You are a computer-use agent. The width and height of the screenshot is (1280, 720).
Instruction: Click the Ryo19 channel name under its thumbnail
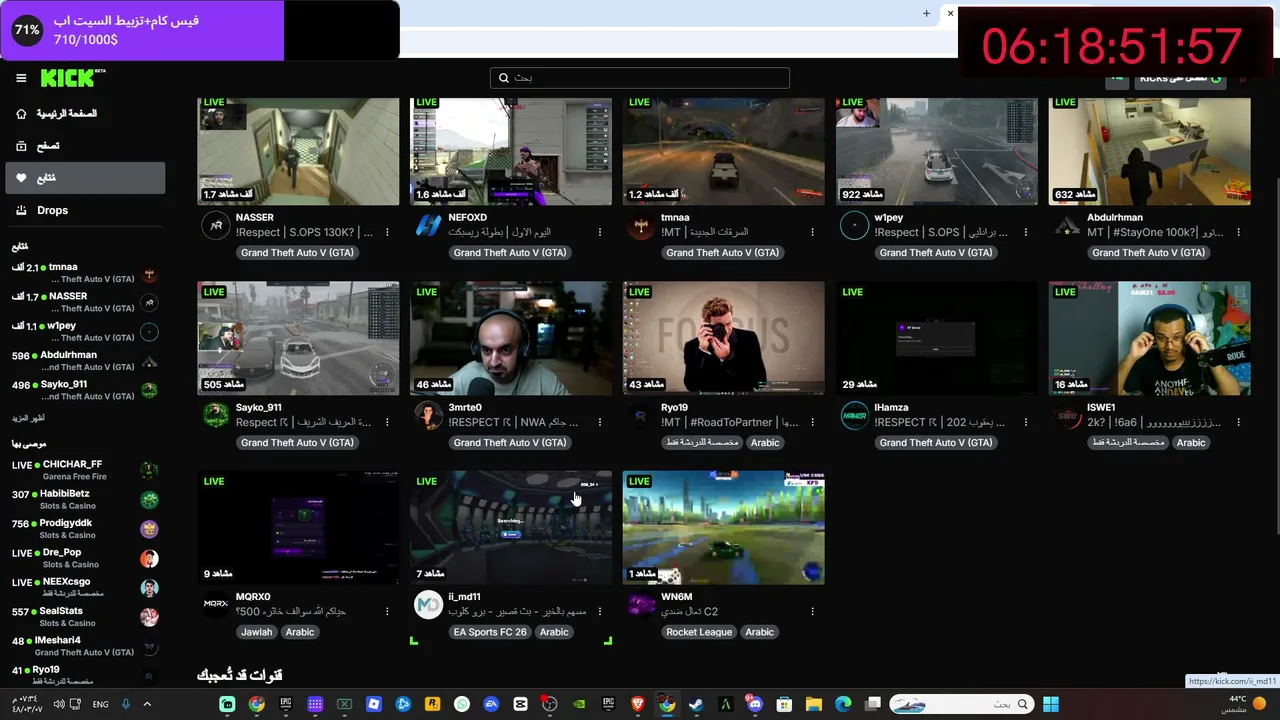[675, 408]
